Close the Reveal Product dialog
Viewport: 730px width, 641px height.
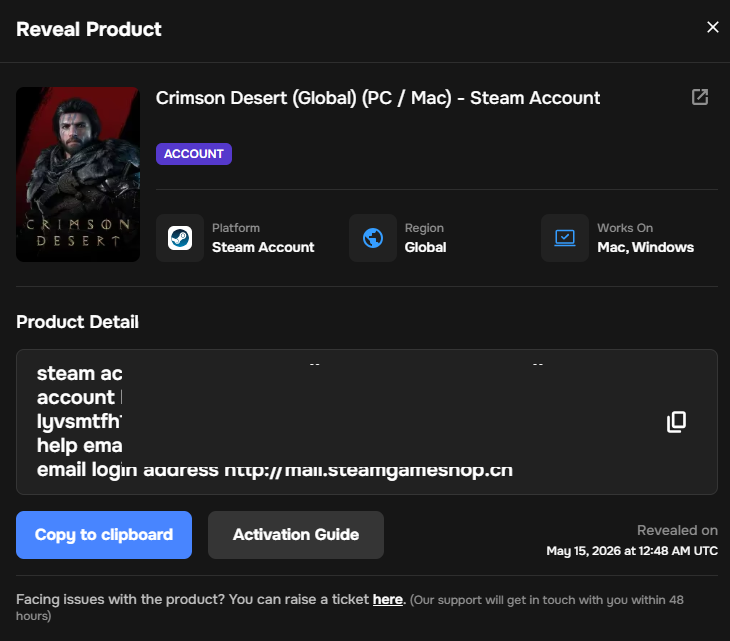click(712, 27)
